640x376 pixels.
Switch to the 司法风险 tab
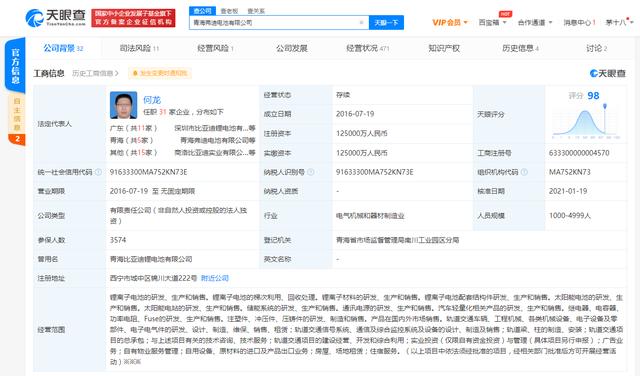tap(139, 48)
